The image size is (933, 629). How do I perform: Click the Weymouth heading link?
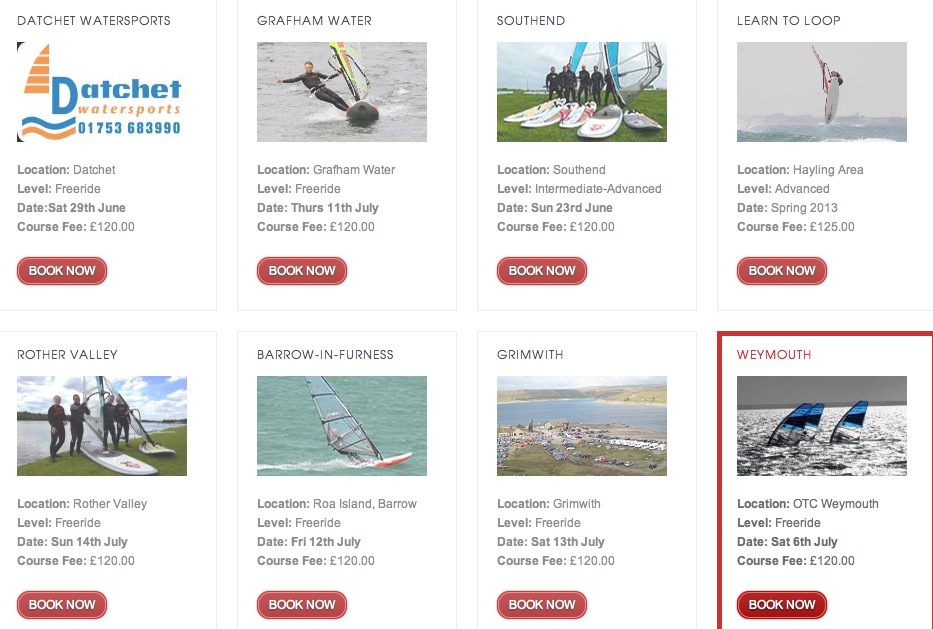click(x=774, y=355)
